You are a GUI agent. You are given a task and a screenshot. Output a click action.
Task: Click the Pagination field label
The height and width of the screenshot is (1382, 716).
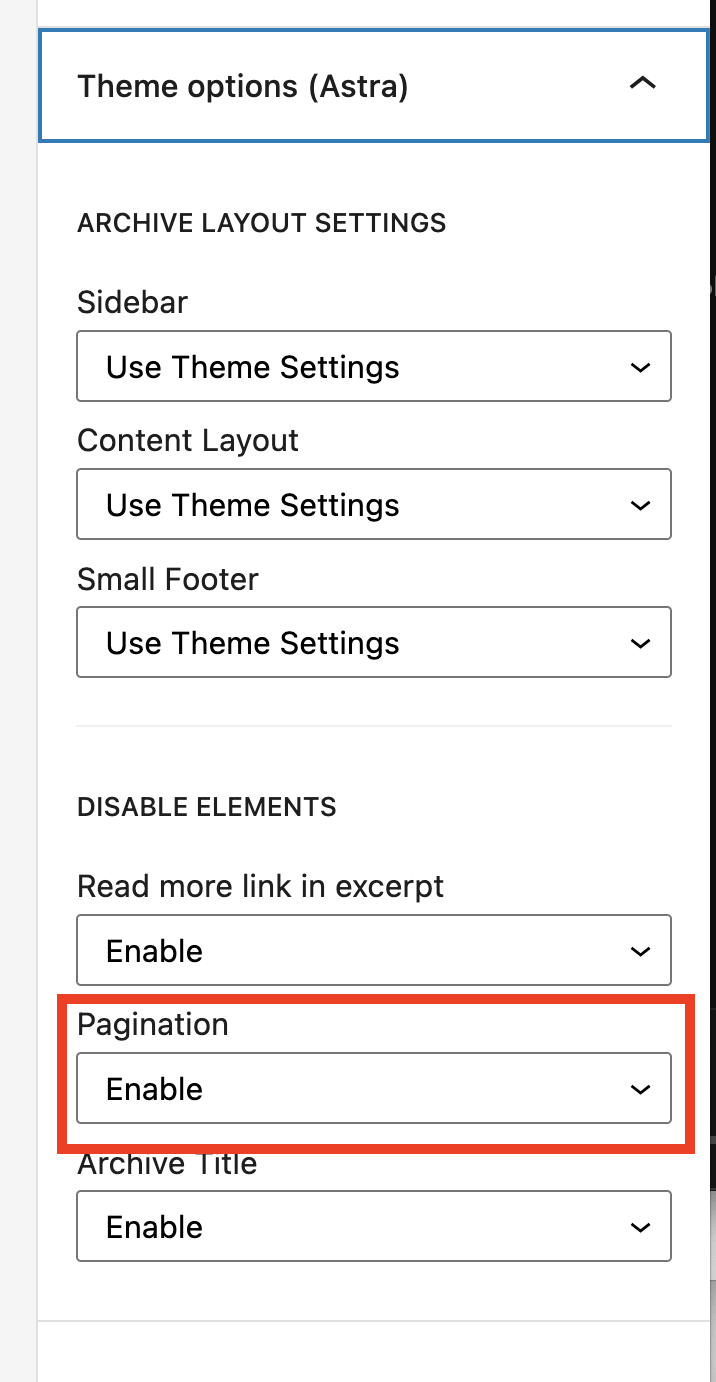coord(153,1025)
